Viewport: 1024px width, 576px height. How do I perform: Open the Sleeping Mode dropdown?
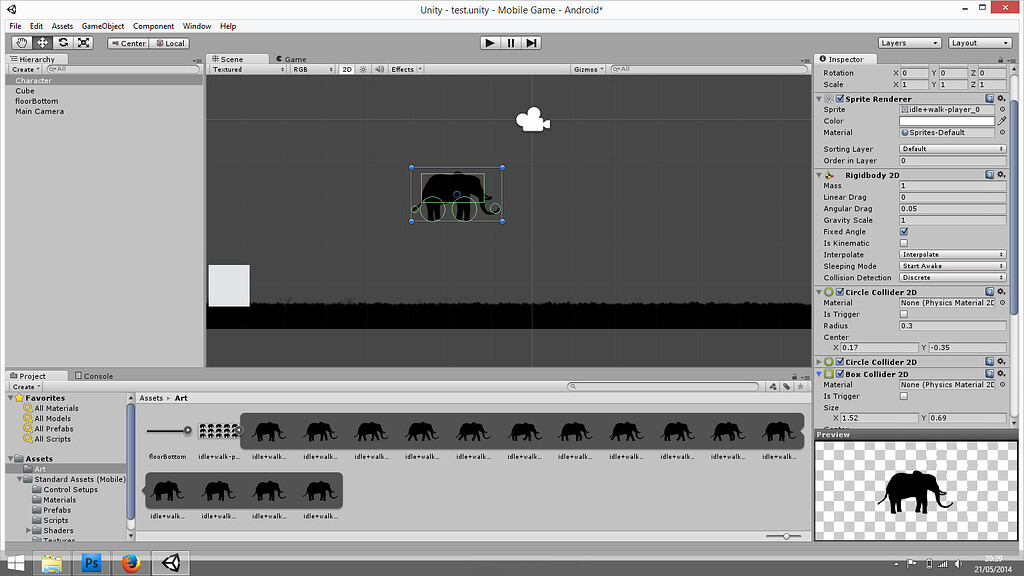[x=952, y=266]
